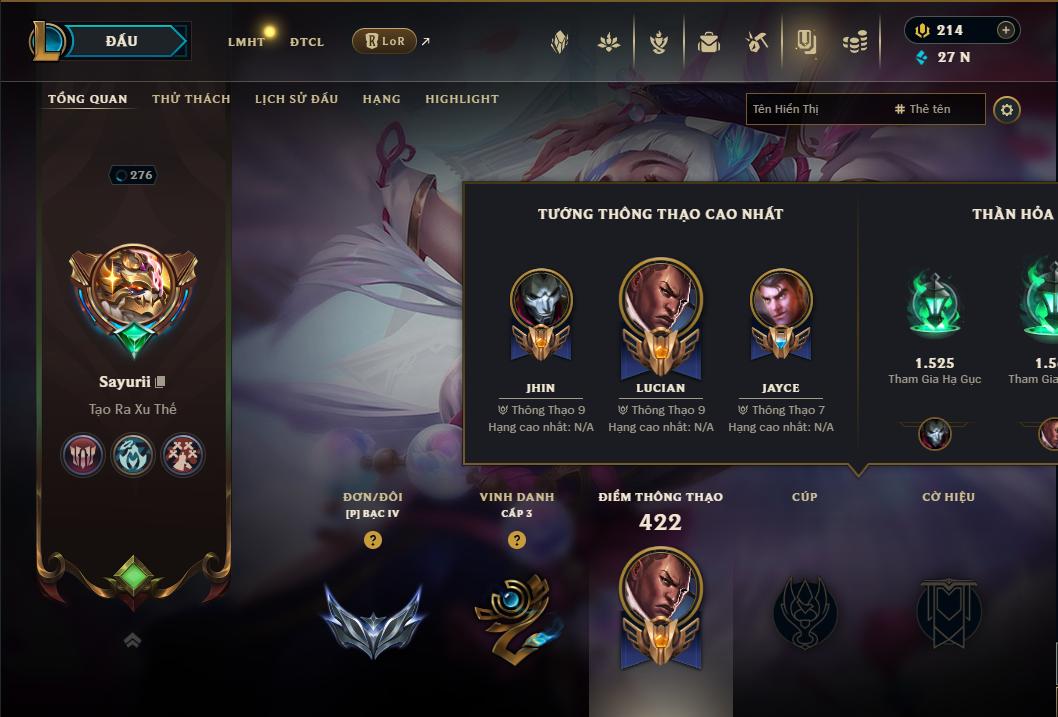
Task: Click the plus button to buy RP
Action: 1005,30
